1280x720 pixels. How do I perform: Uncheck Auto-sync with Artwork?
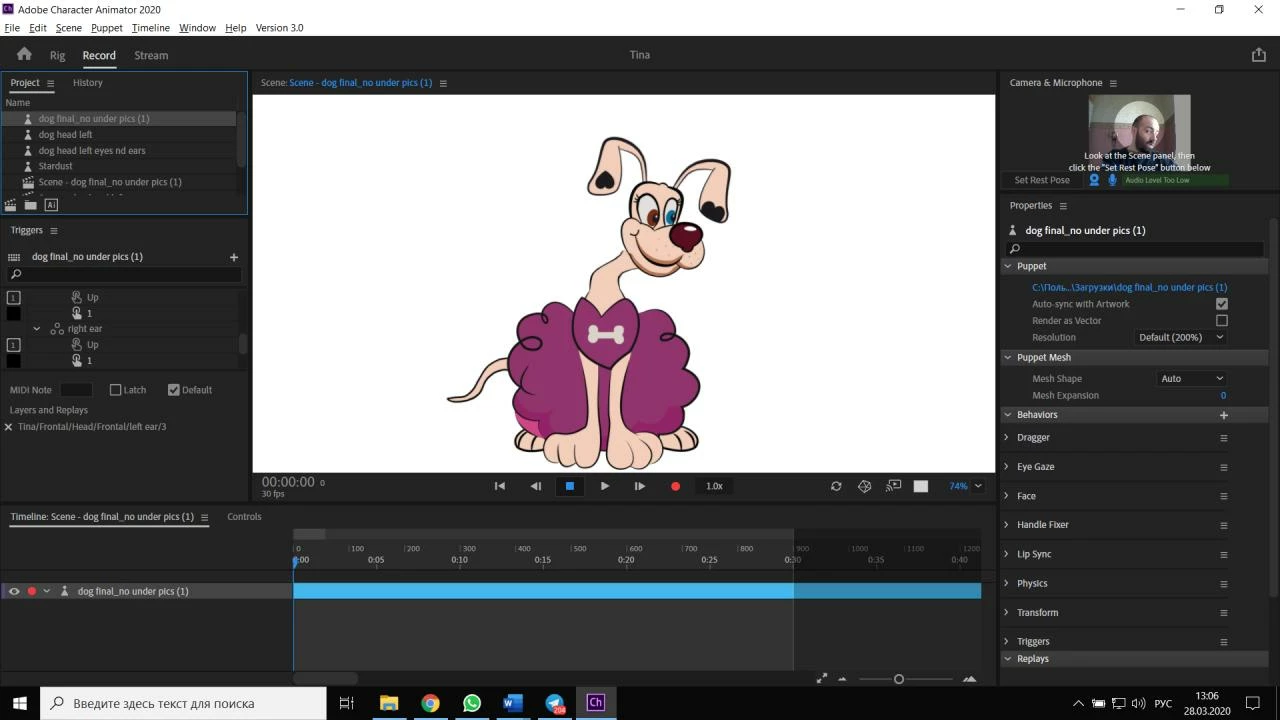[x=1222, y=304]
